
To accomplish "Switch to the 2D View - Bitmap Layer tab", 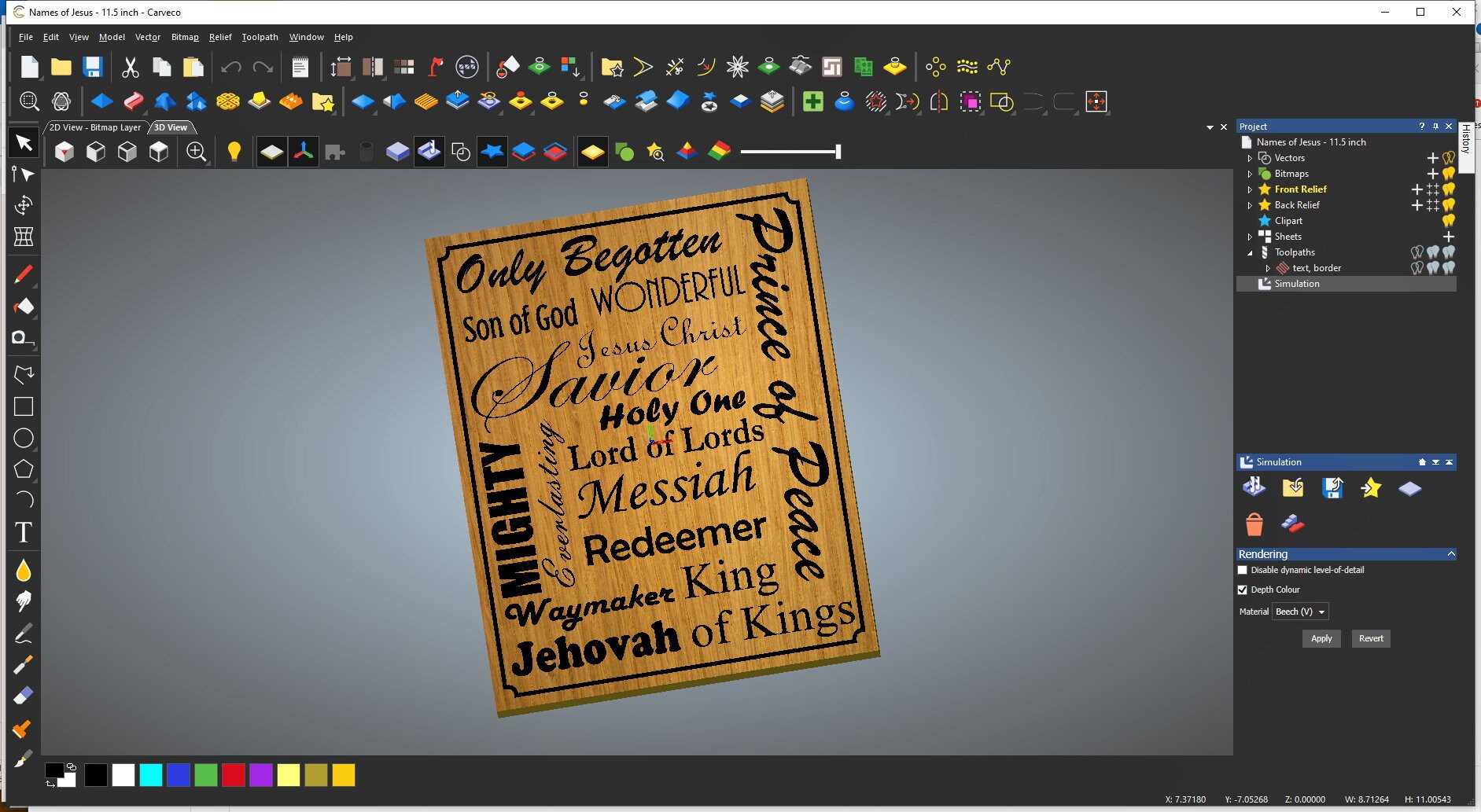I will [94, 127].
